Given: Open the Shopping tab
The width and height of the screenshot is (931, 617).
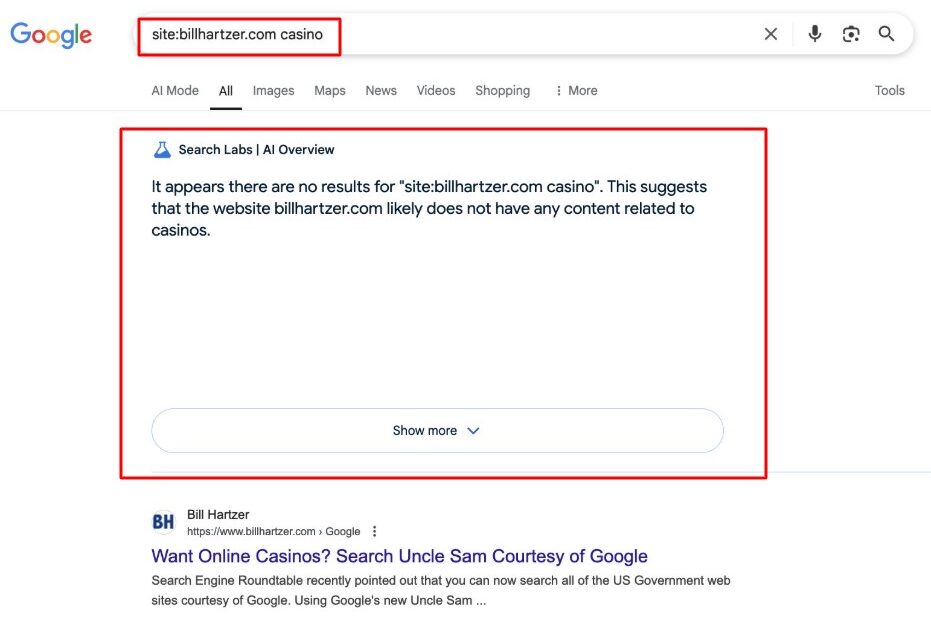Looking at the screenshot, I should (x=502, y=90).
